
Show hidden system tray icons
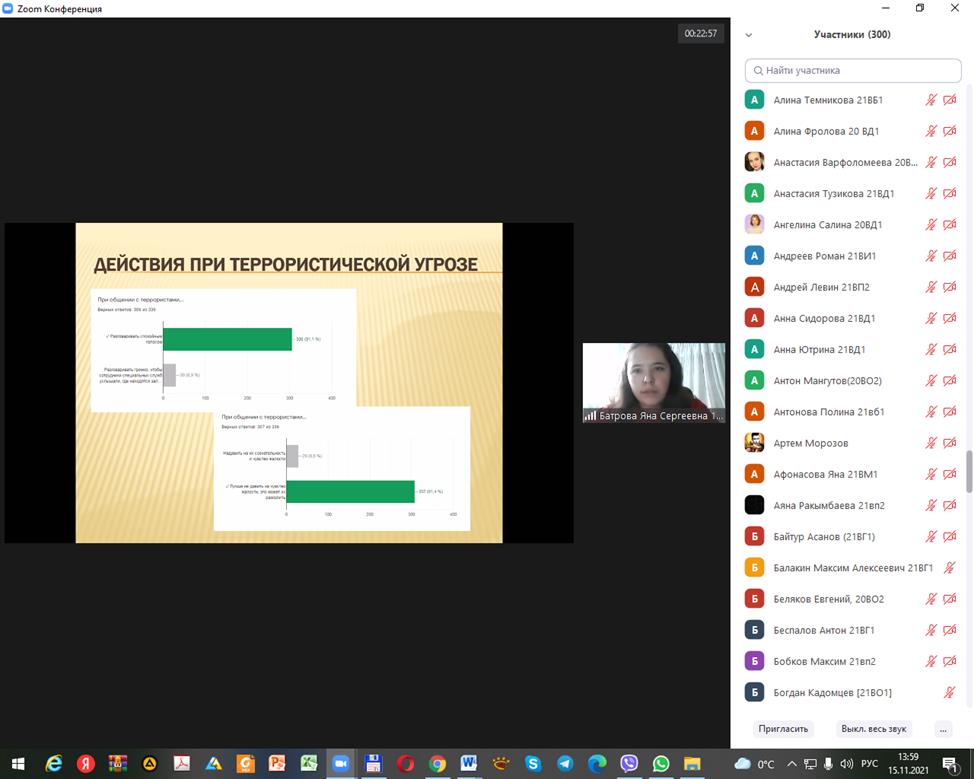pos(792,764)
